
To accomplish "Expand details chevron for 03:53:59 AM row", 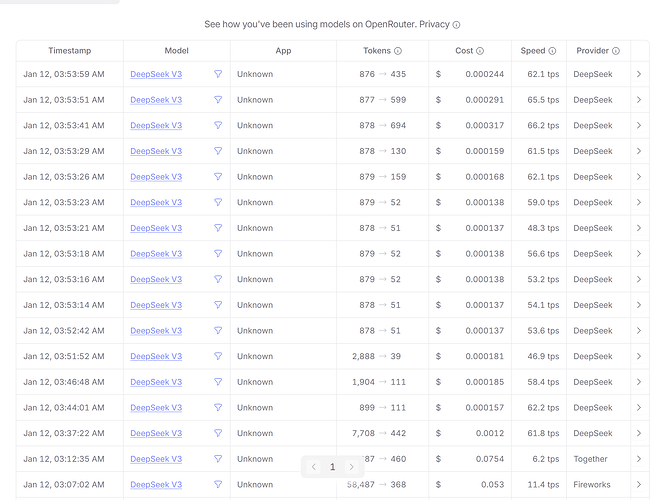I will pos(639,74).
